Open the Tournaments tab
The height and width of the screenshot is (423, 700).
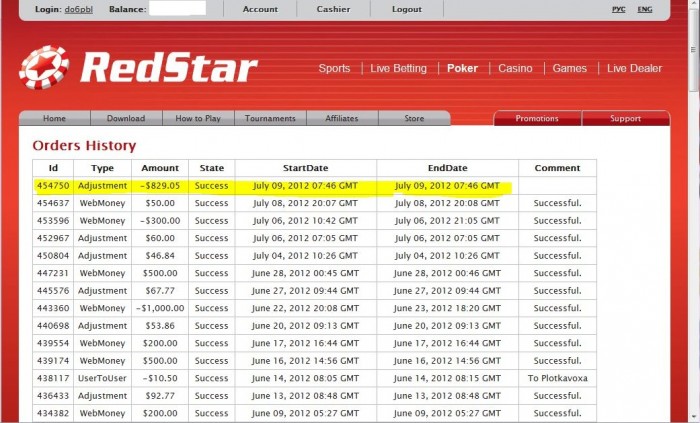270,118
